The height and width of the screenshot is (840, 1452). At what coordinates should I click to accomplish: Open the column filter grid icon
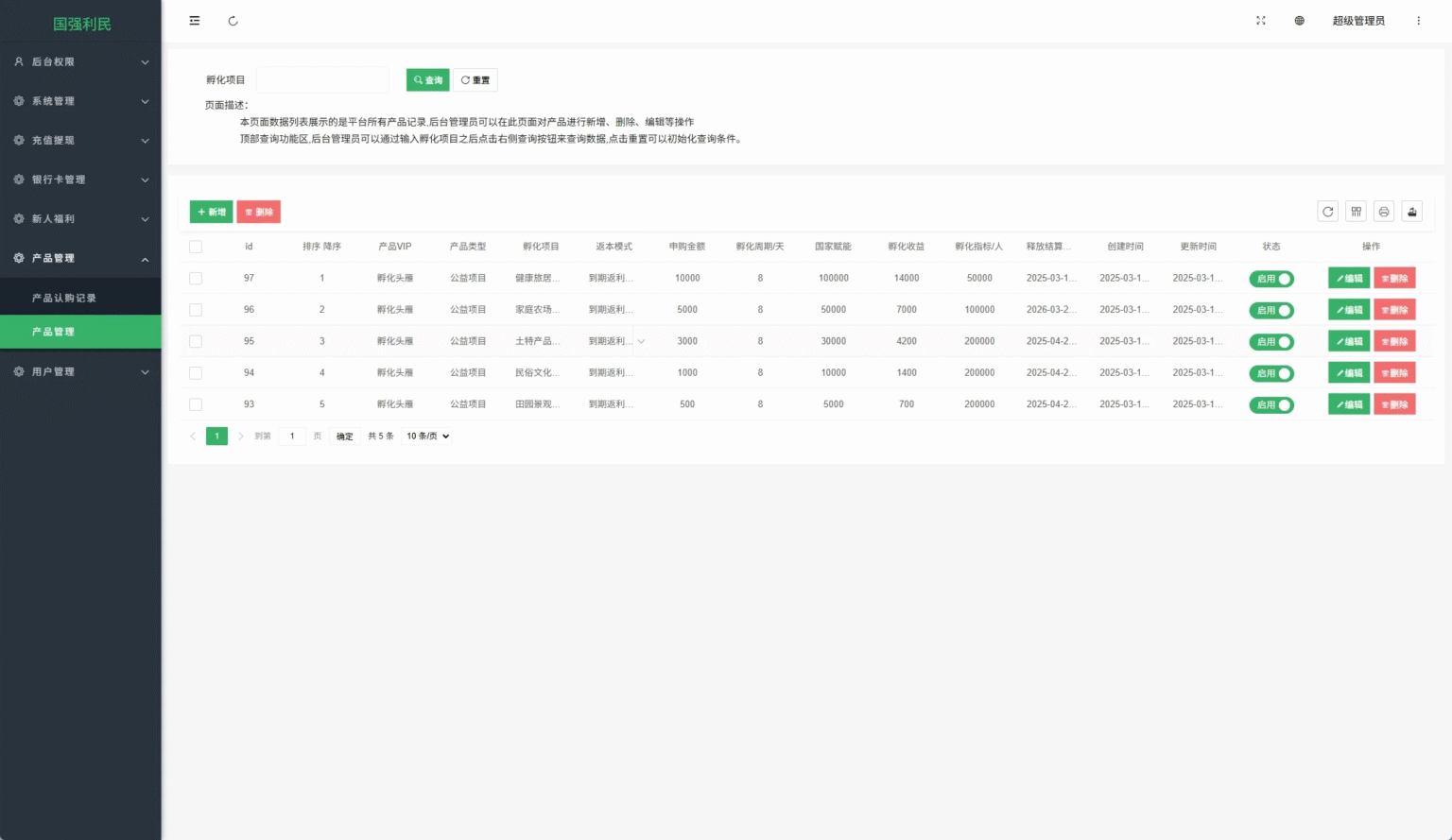pyautogui.click(x=1356, y=212)
